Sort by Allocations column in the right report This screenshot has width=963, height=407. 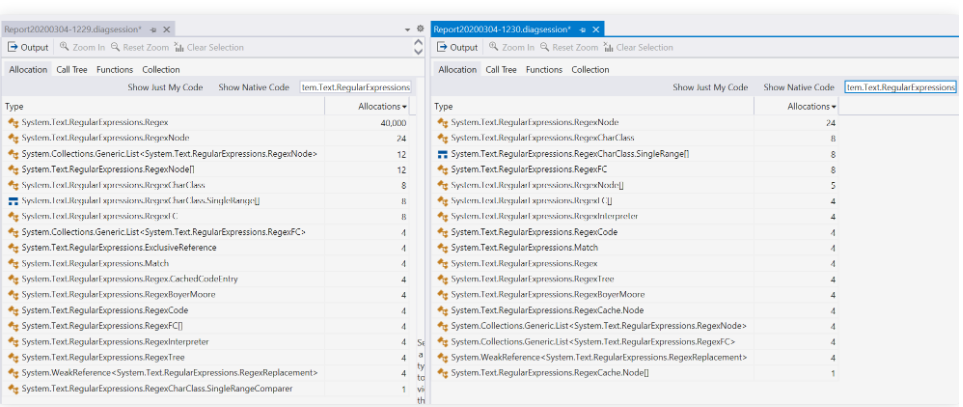coord(811,106)
